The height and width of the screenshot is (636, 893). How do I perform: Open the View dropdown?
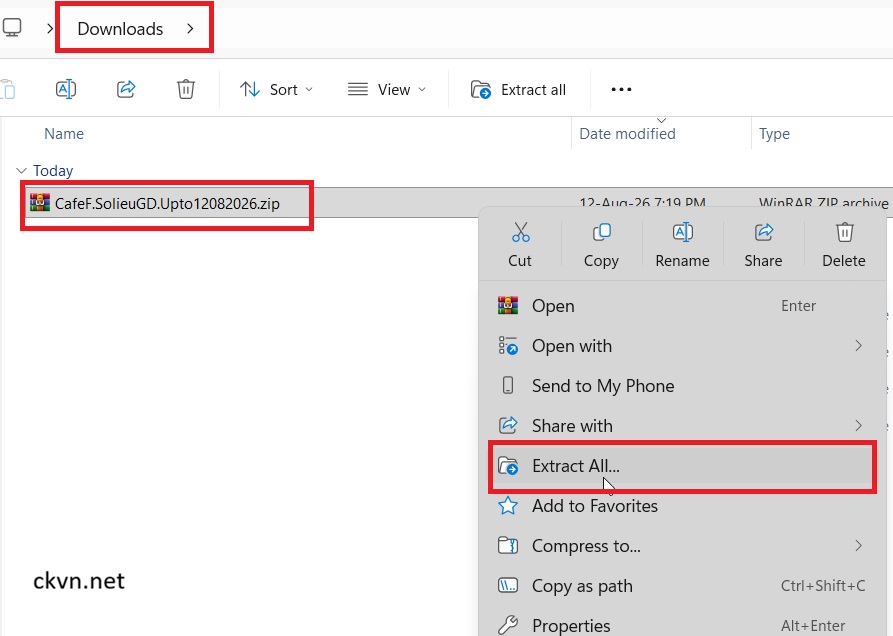(387, 89)
